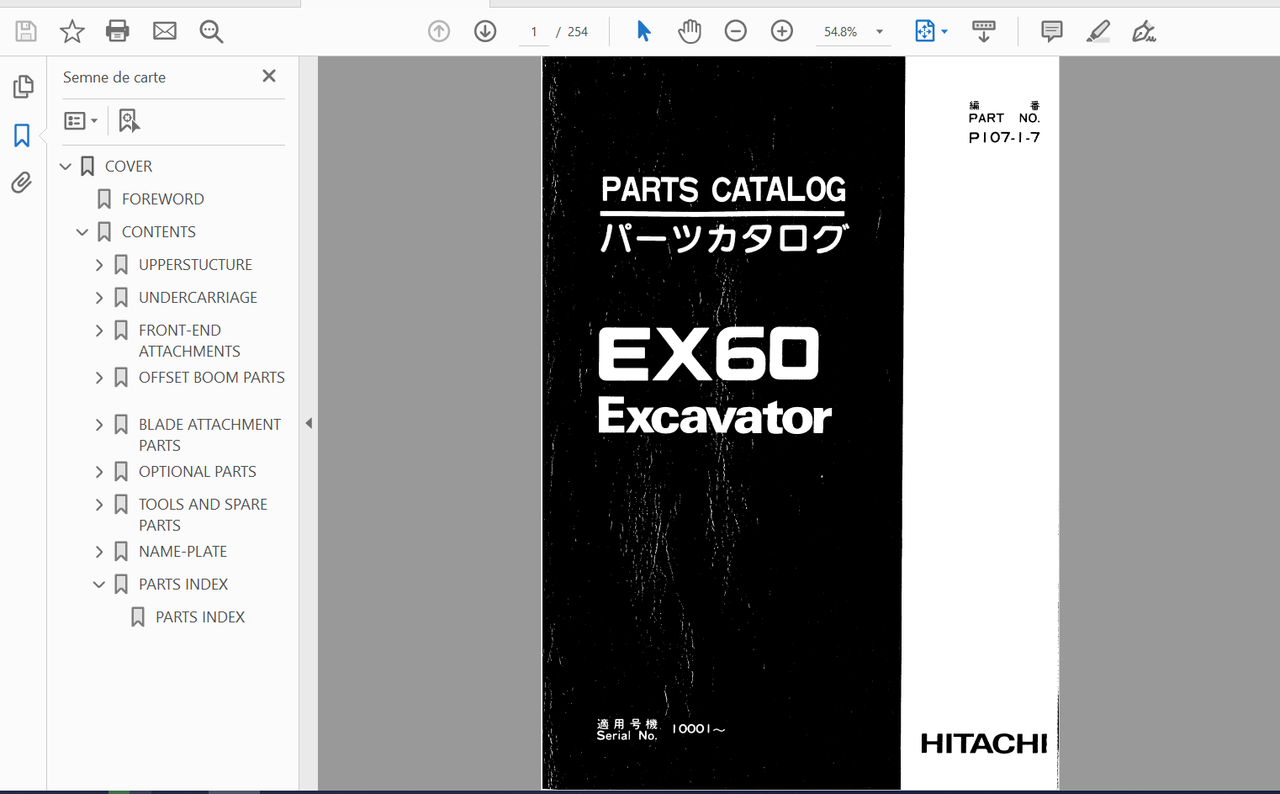Toggle the Bookmarks panel icon
The height and width of the screenshot is (794, 1280).
pyautogui.click(x=22, y=135)
